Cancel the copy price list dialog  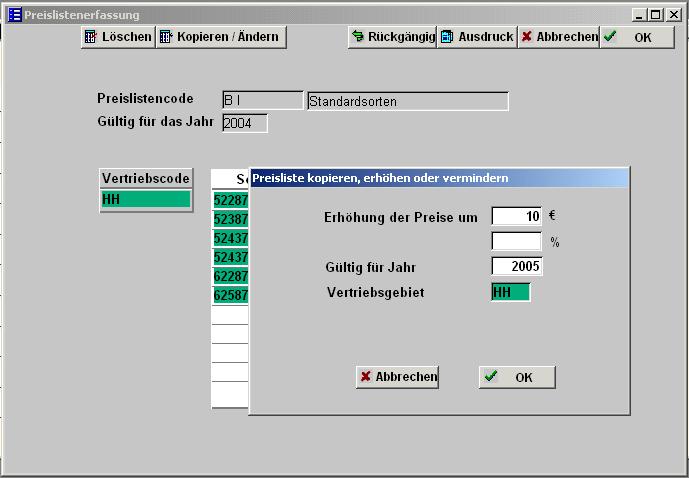pos(397,377)
